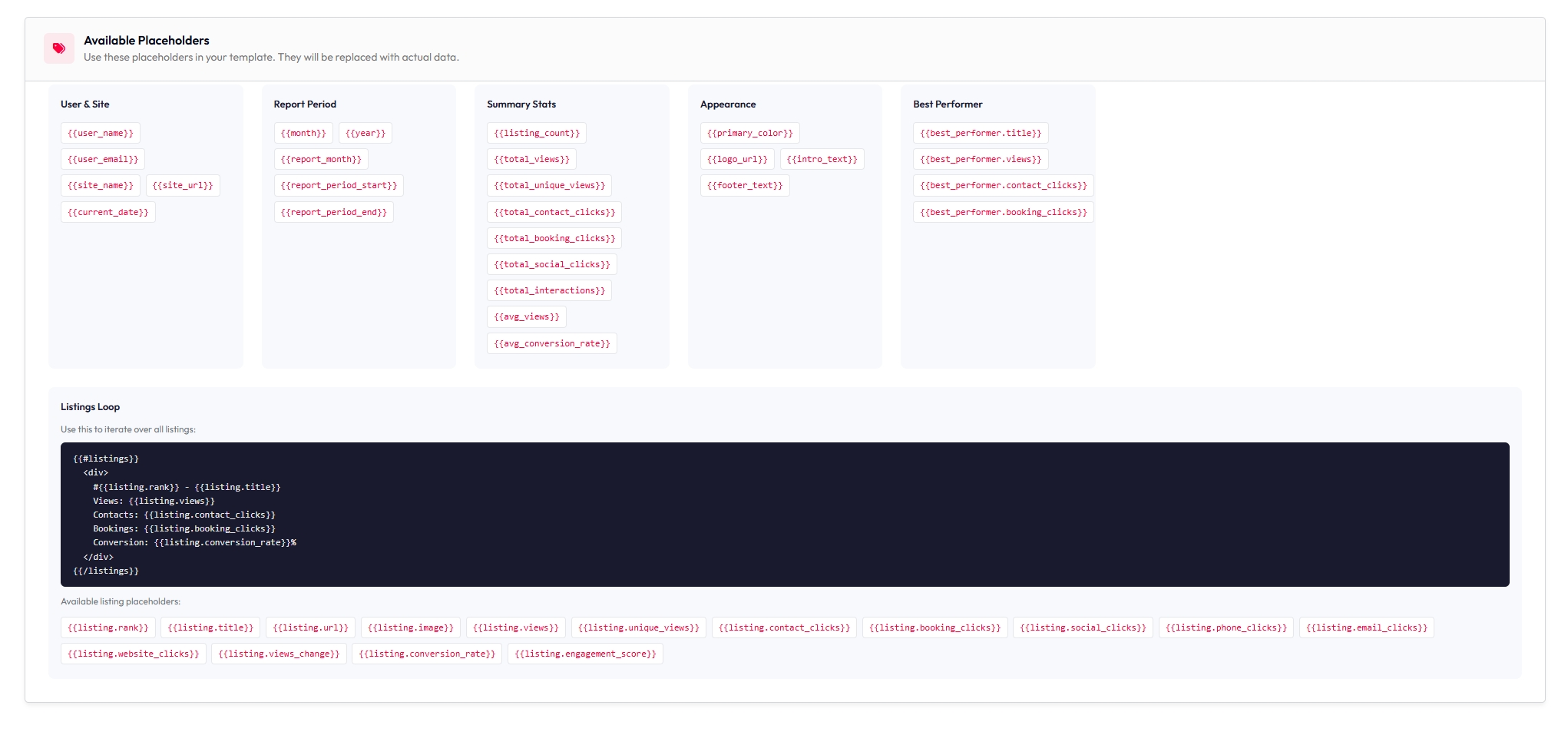Choose the {{listing.email_clicks}} placeholder chip
Image resolution: width=1568 pixels, height=745 pixels.
(1367, 627)
